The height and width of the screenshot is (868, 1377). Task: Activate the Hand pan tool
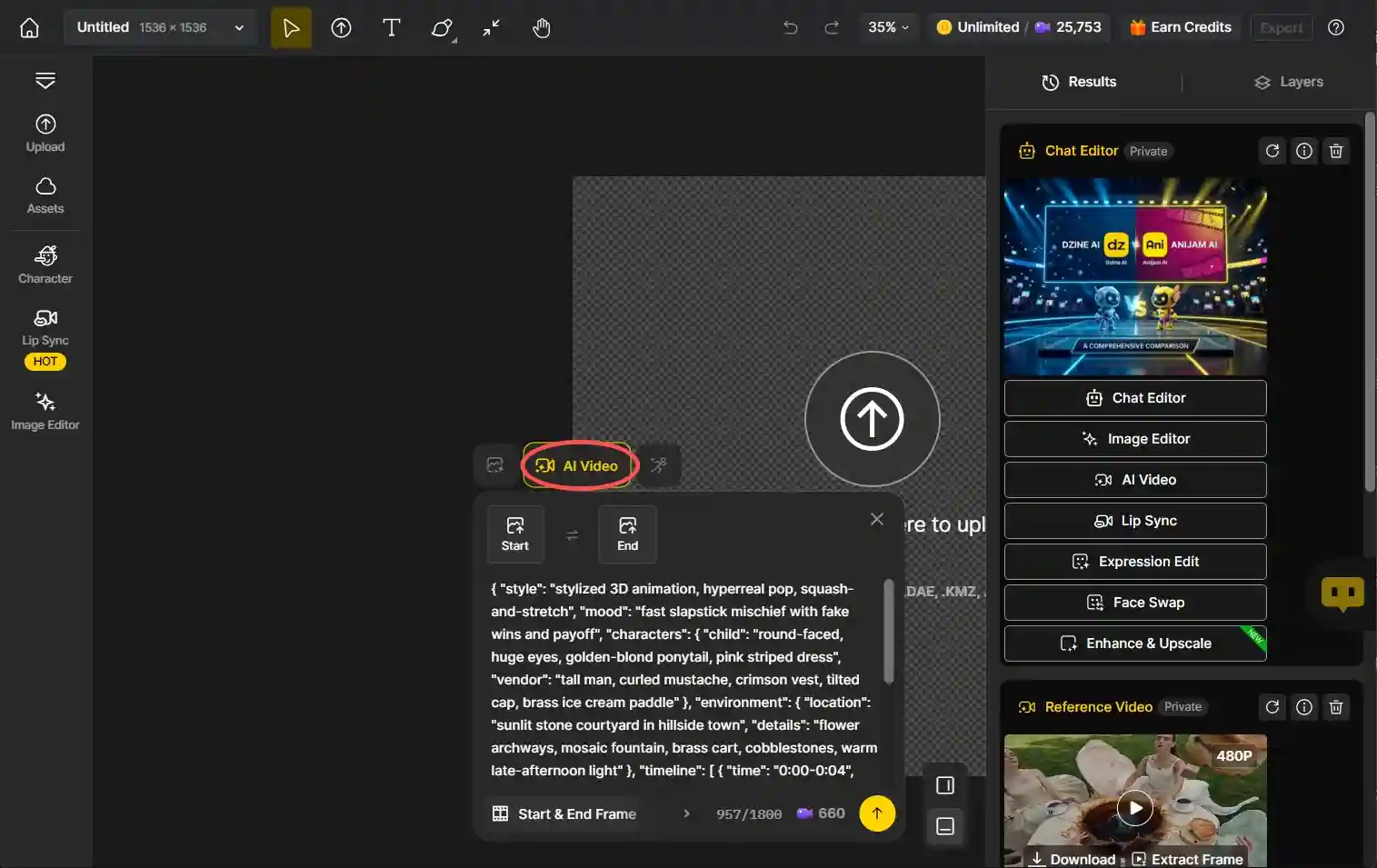[542, 28]
